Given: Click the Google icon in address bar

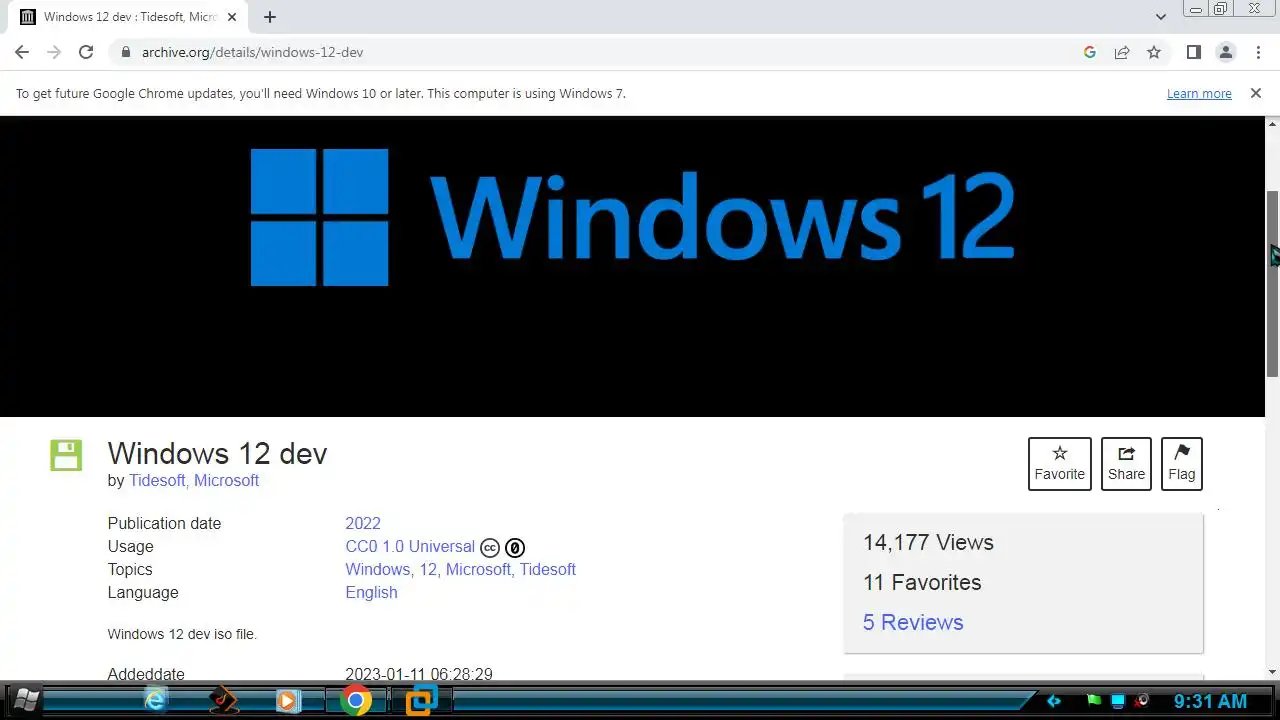Looking at the screenshot, I should pos(1090,52).
